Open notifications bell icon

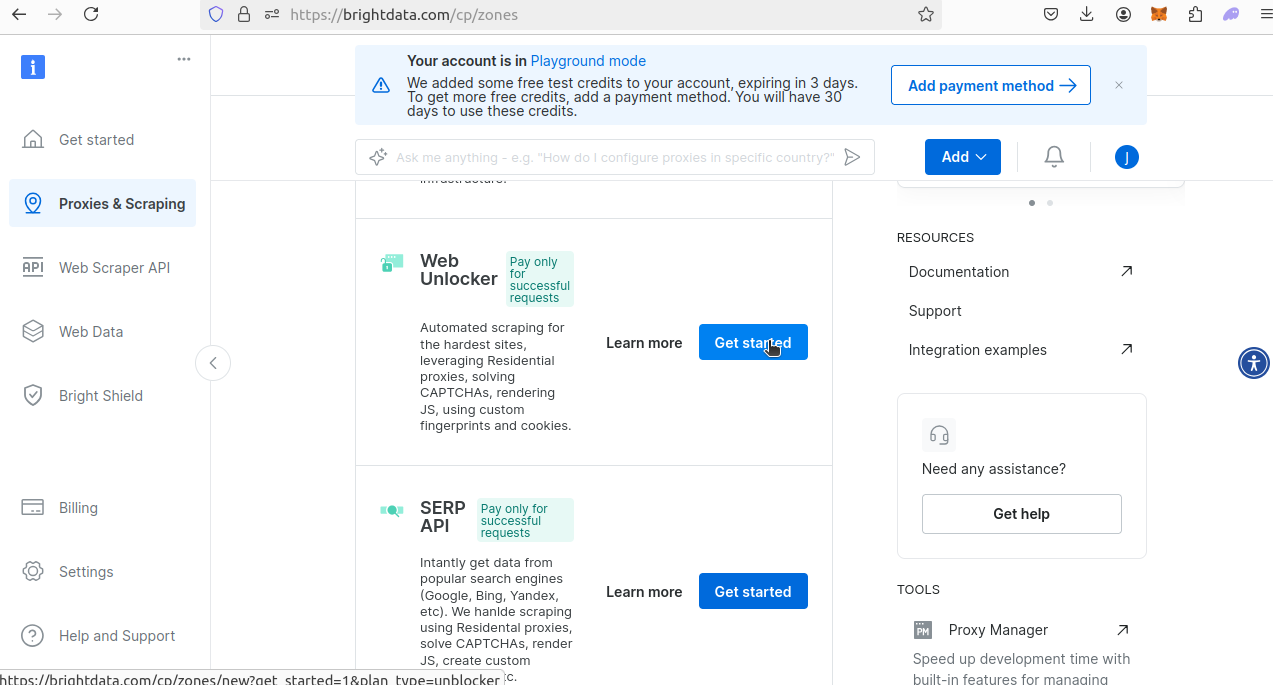click(x=1054, y=157)
